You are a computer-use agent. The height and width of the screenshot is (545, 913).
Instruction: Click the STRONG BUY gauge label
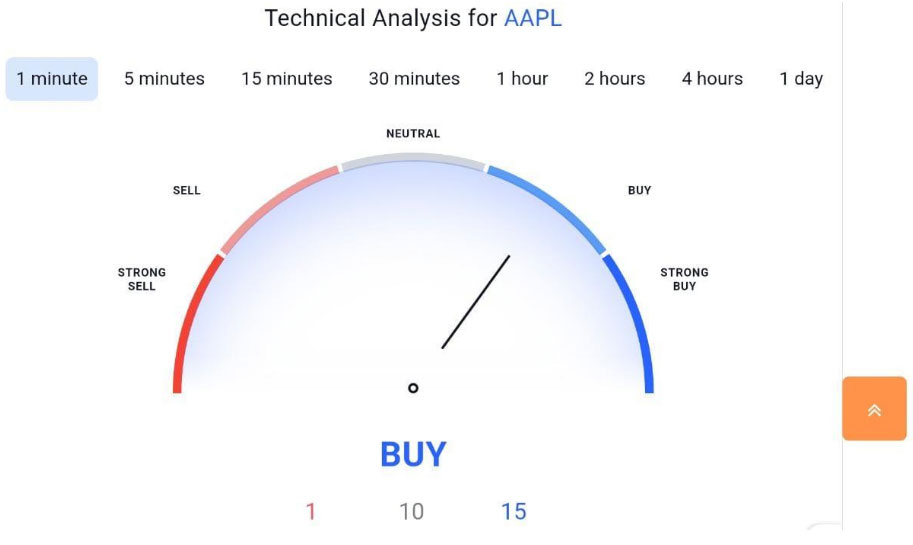click(684, 279)
